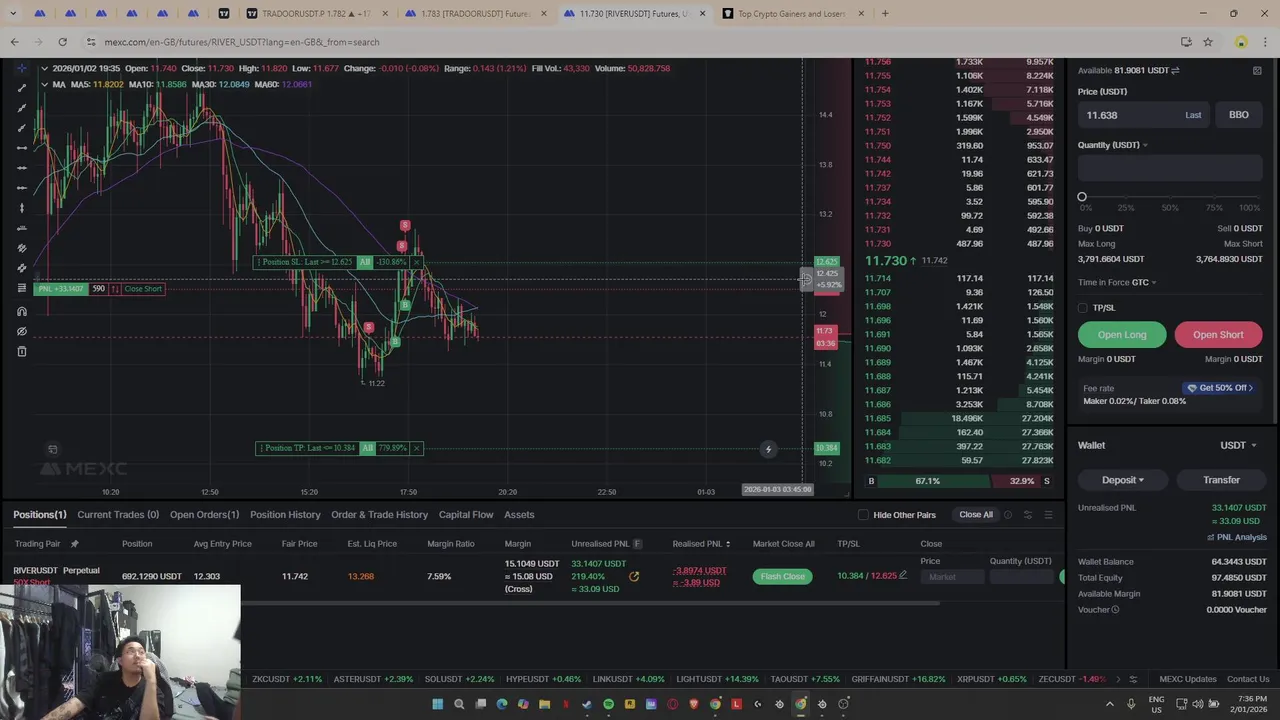
Task: Click the transfer arrows next to Available
Action: 1175,70
